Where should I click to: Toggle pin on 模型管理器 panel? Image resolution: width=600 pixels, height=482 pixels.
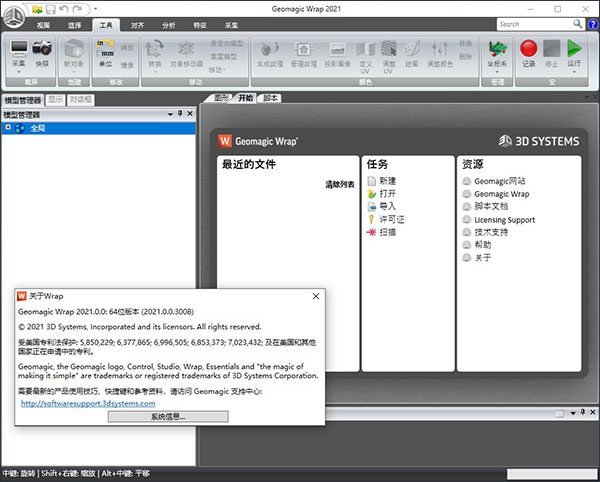pyautogui.click(x=179, y=115)
